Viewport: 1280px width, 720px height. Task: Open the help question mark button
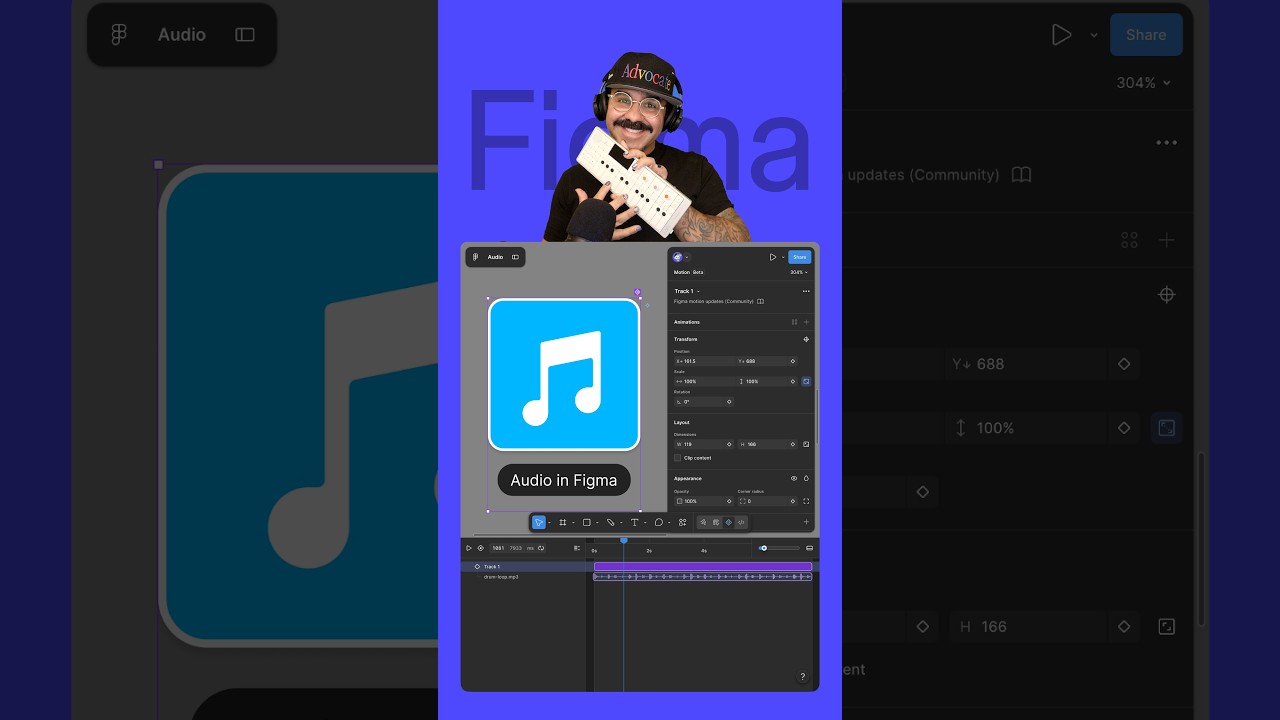coord(802,677)
